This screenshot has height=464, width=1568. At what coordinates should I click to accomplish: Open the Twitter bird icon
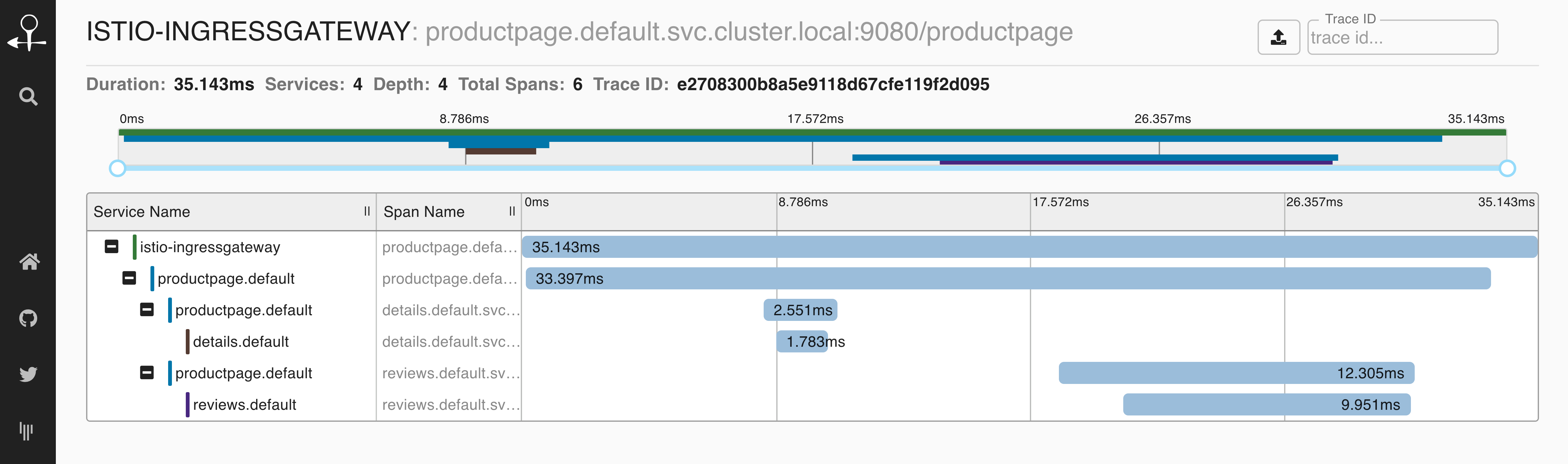[28, 374]
